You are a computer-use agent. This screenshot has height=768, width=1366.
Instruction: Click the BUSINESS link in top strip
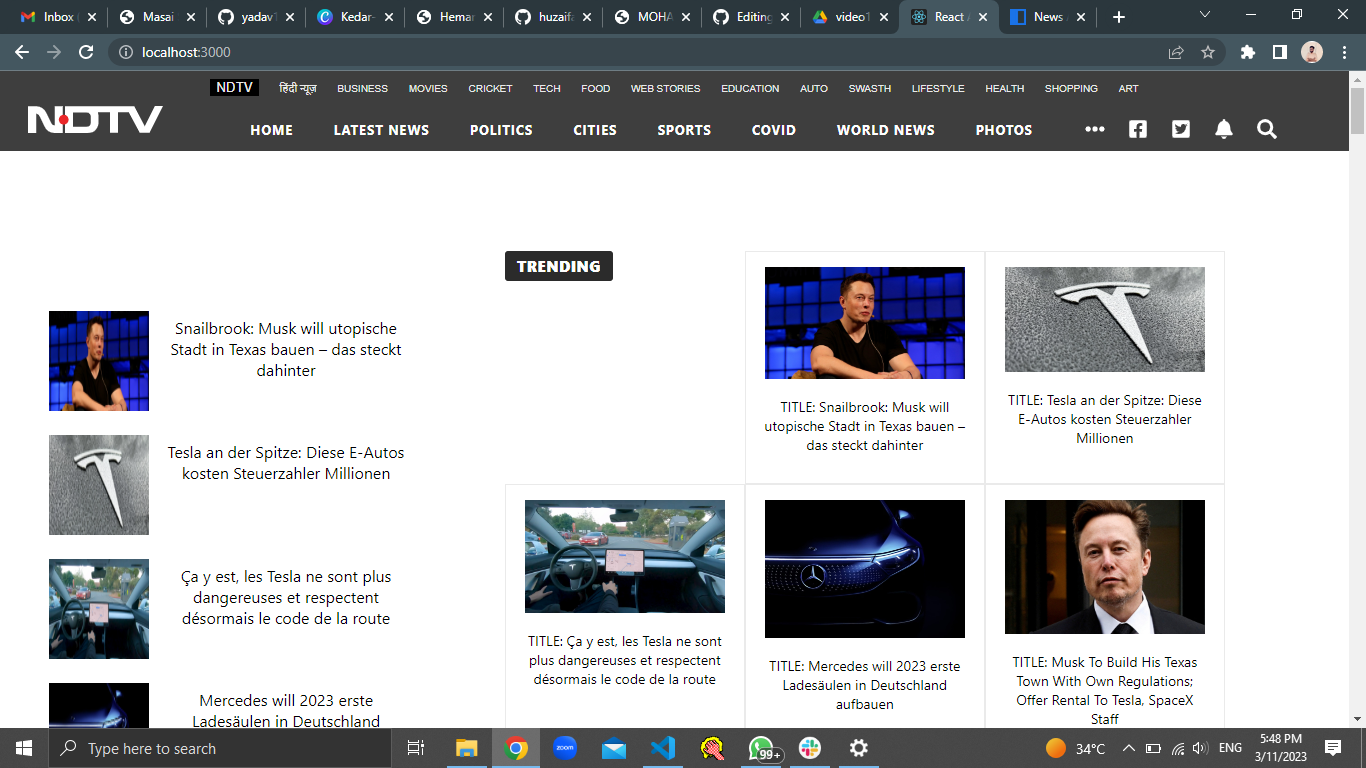click(362, 88)
